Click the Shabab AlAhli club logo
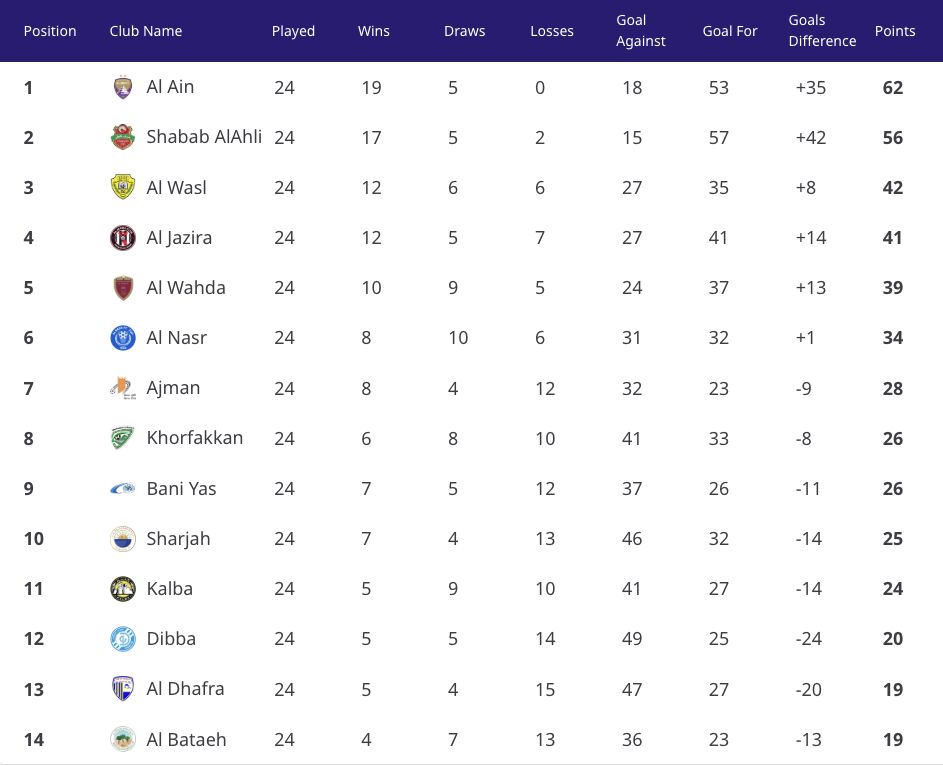 [x=123, y=137]
